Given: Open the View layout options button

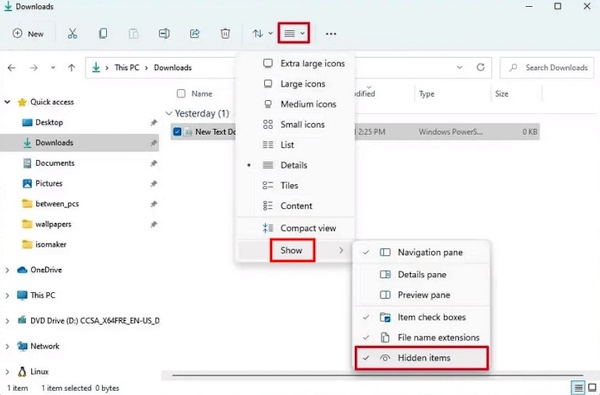Looking at the screenshot, I should [x=293, y=33].
